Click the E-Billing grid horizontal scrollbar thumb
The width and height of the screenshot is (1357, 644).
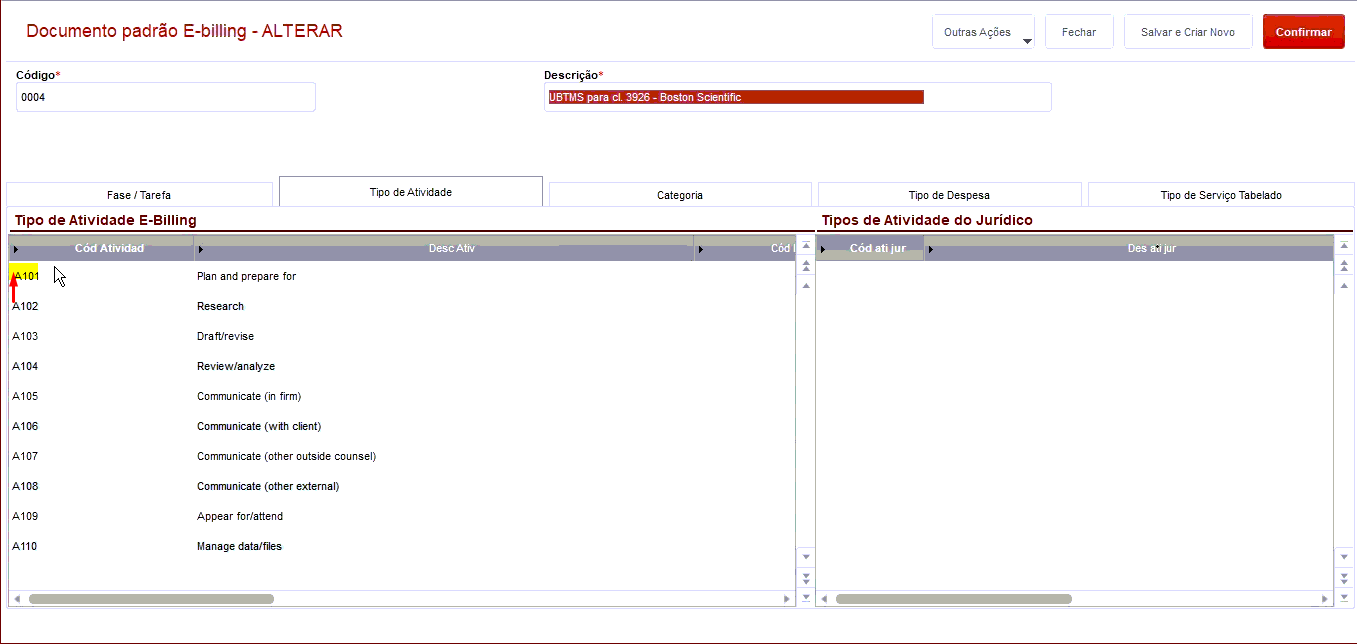pyautogui.click(x=151, y=599)
